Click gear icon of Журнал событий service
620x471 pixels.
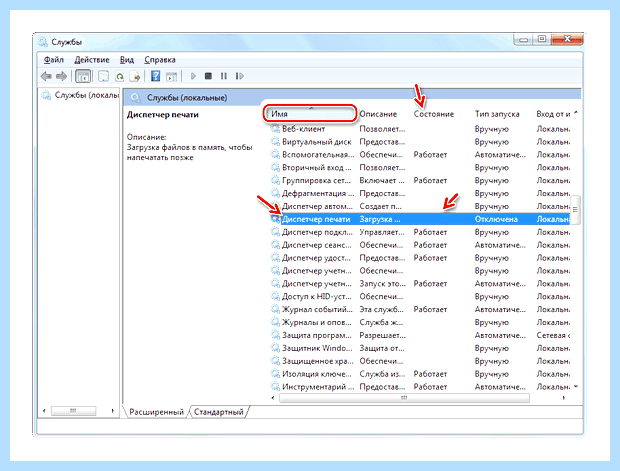point(275,309)
